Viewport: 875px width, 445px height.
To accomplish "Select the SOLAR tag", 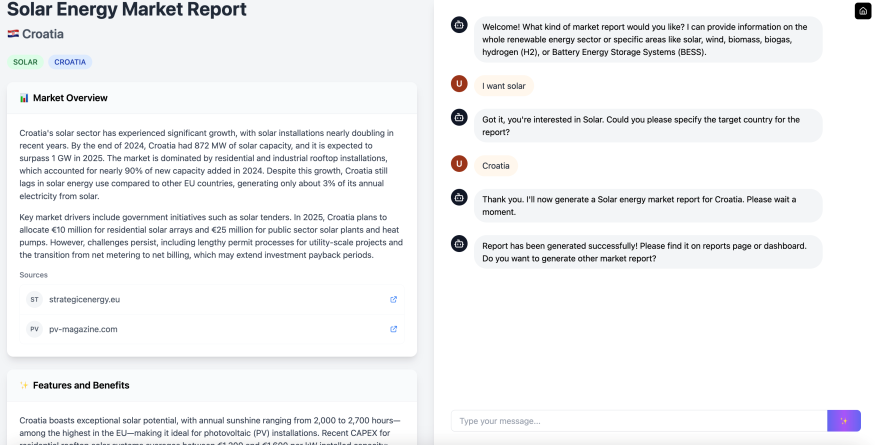I will 25,62.
